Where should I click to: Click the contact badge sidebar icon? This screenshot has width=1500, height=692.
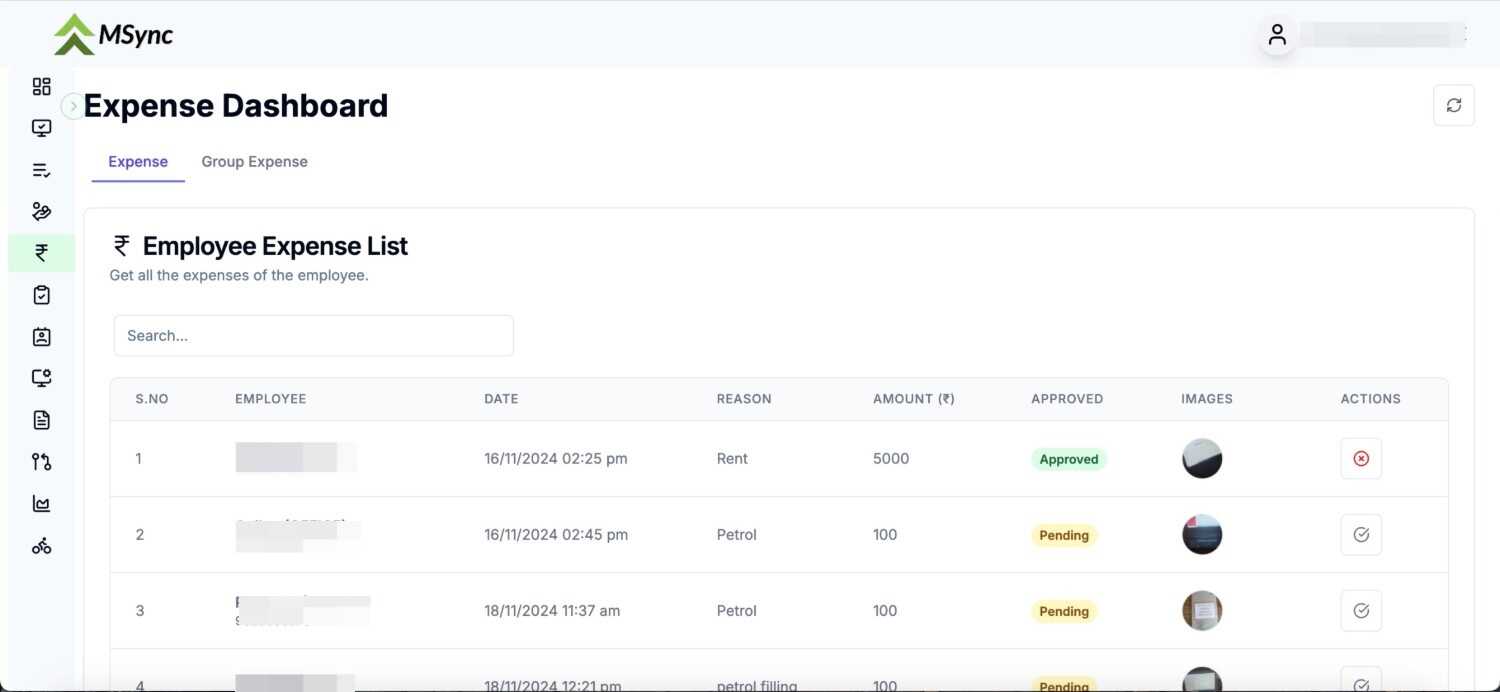[x=41, y=337]
